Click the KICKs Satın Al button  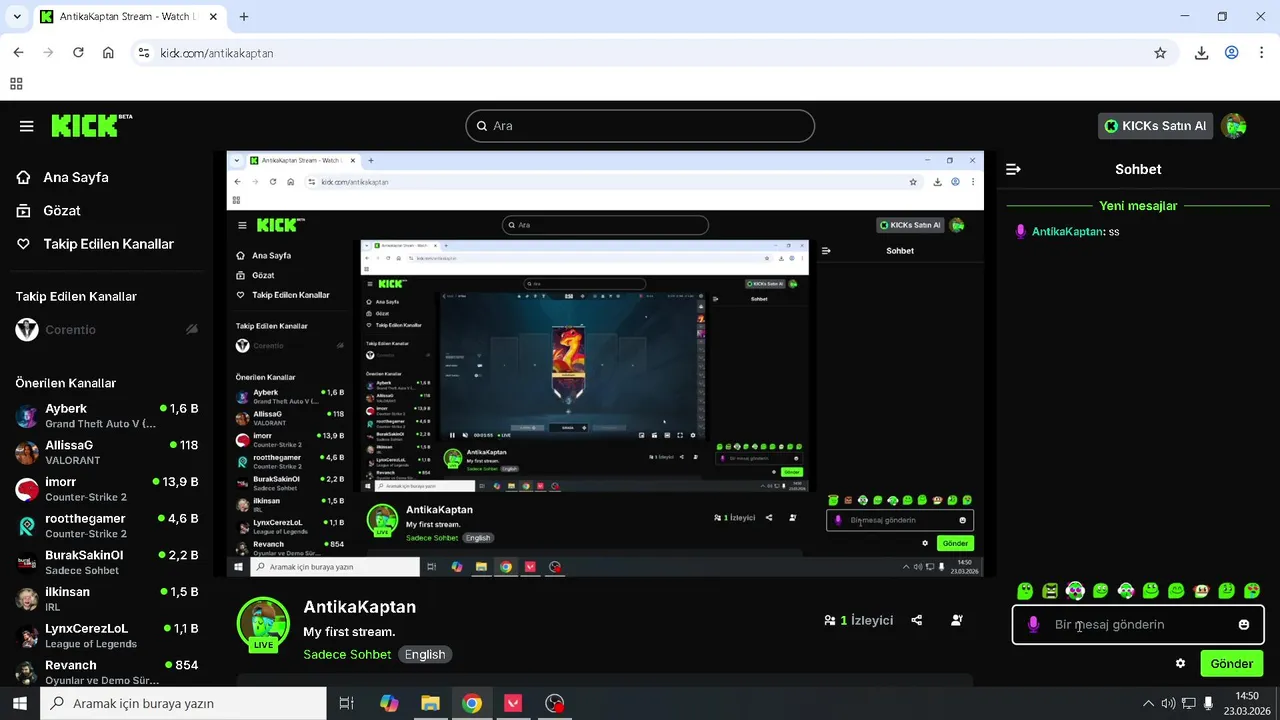[x=1155, y=126]
